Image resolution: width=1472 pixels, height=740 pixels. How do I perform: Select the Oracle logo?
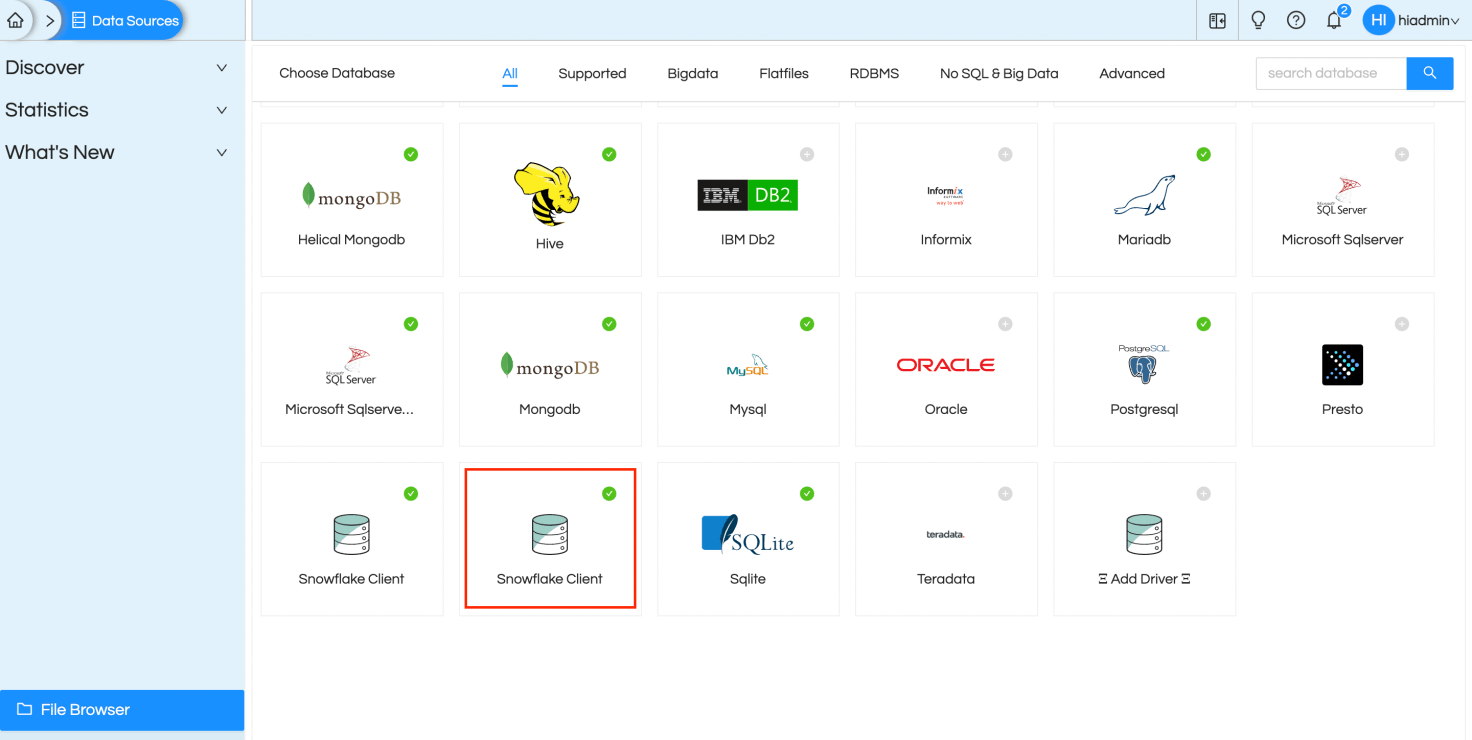click(x=945, y=365)
